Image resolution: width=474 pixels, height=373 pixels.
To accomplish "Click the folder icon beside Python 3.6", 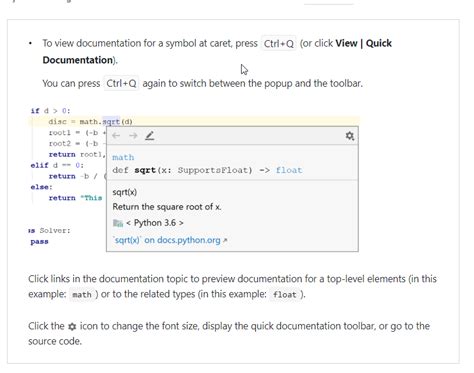I will tap(118, 223).
